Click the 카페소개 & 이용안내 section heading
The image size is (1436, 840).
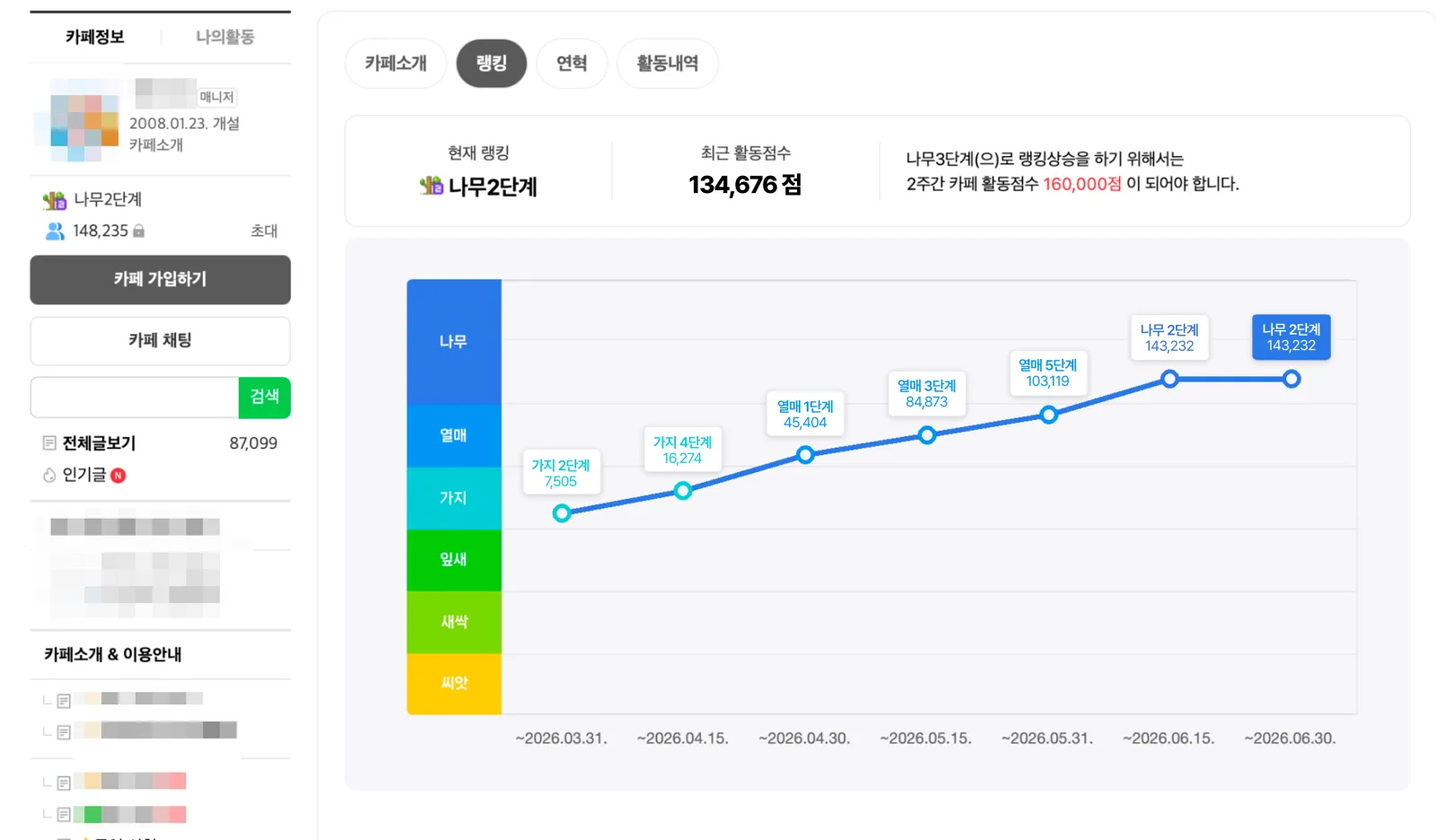pos(113,655)
